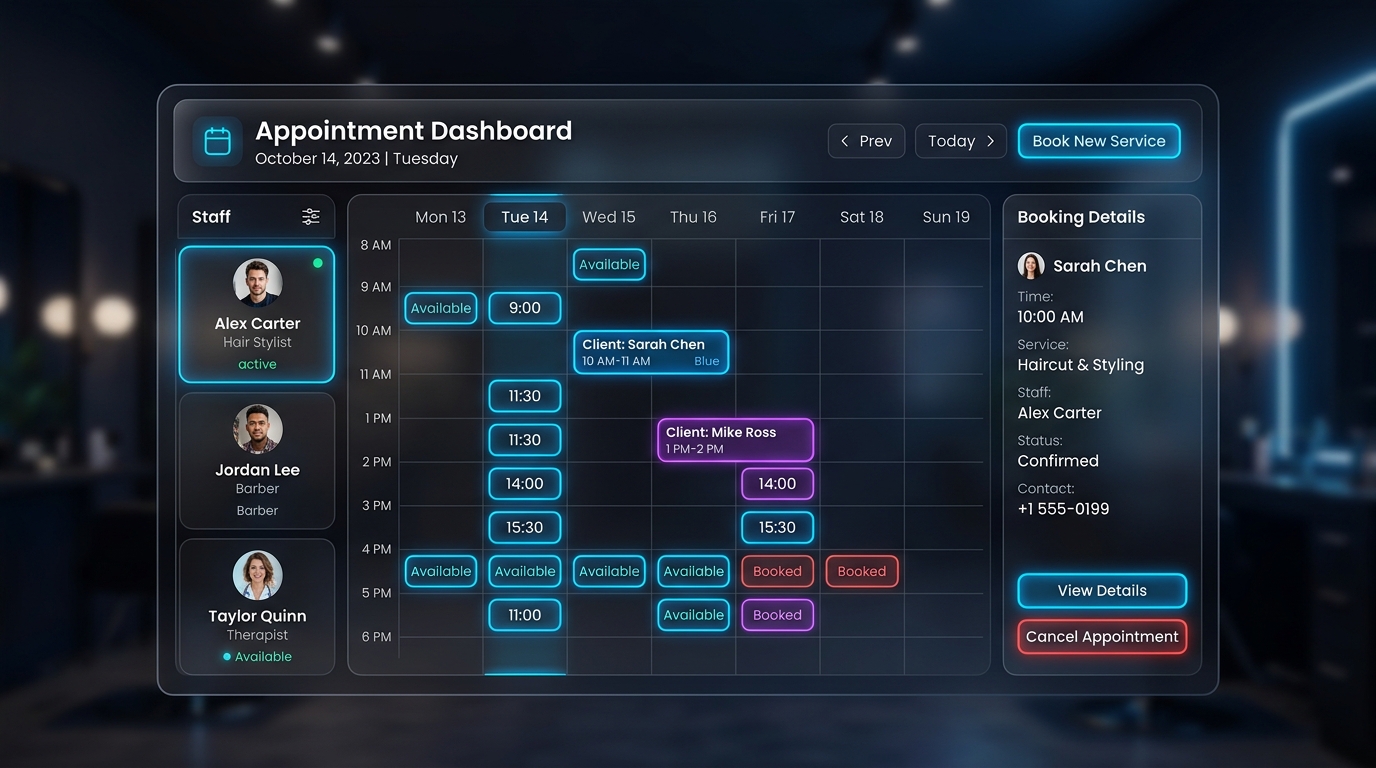This screenshot has width=1376, height=768.
Task: Click the purple Booked slot on Friday
Action: (777, 615)
